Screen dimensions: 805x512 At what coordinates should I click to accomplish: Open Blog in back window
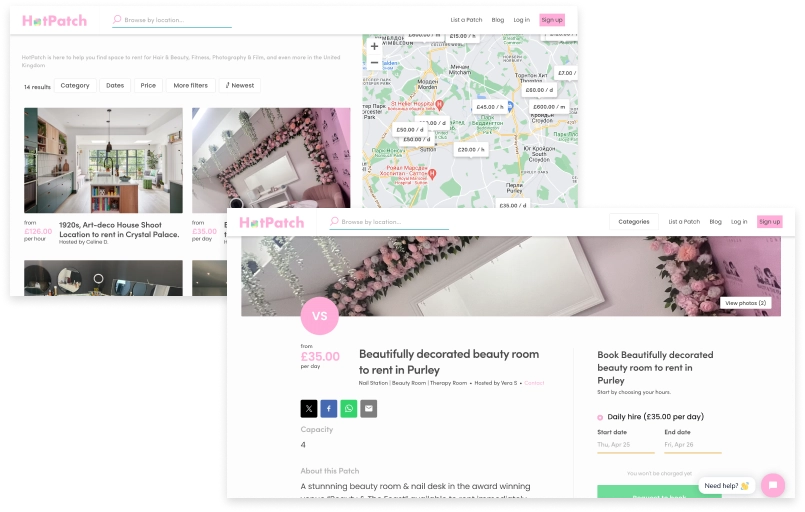click(x=497, y=20)
